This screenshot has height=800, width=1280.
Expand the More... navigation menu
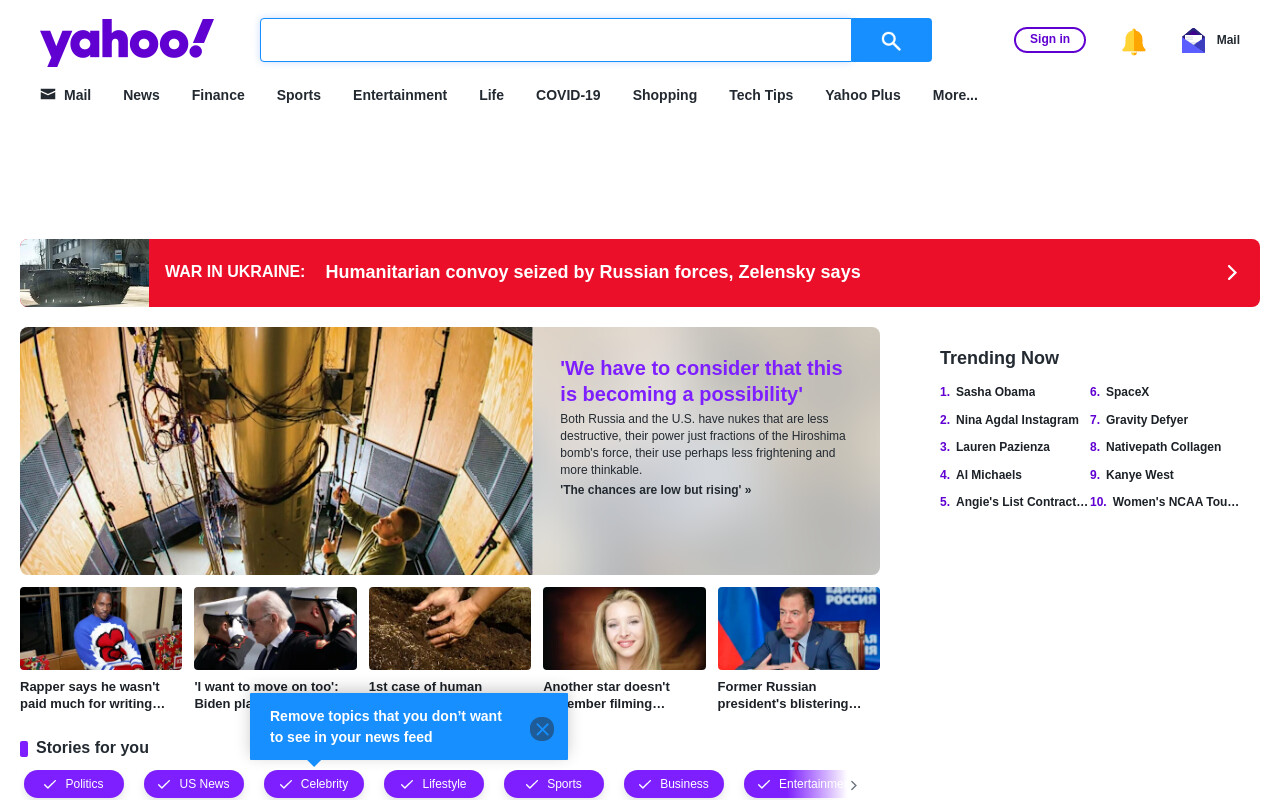click(x=955, y=95)
